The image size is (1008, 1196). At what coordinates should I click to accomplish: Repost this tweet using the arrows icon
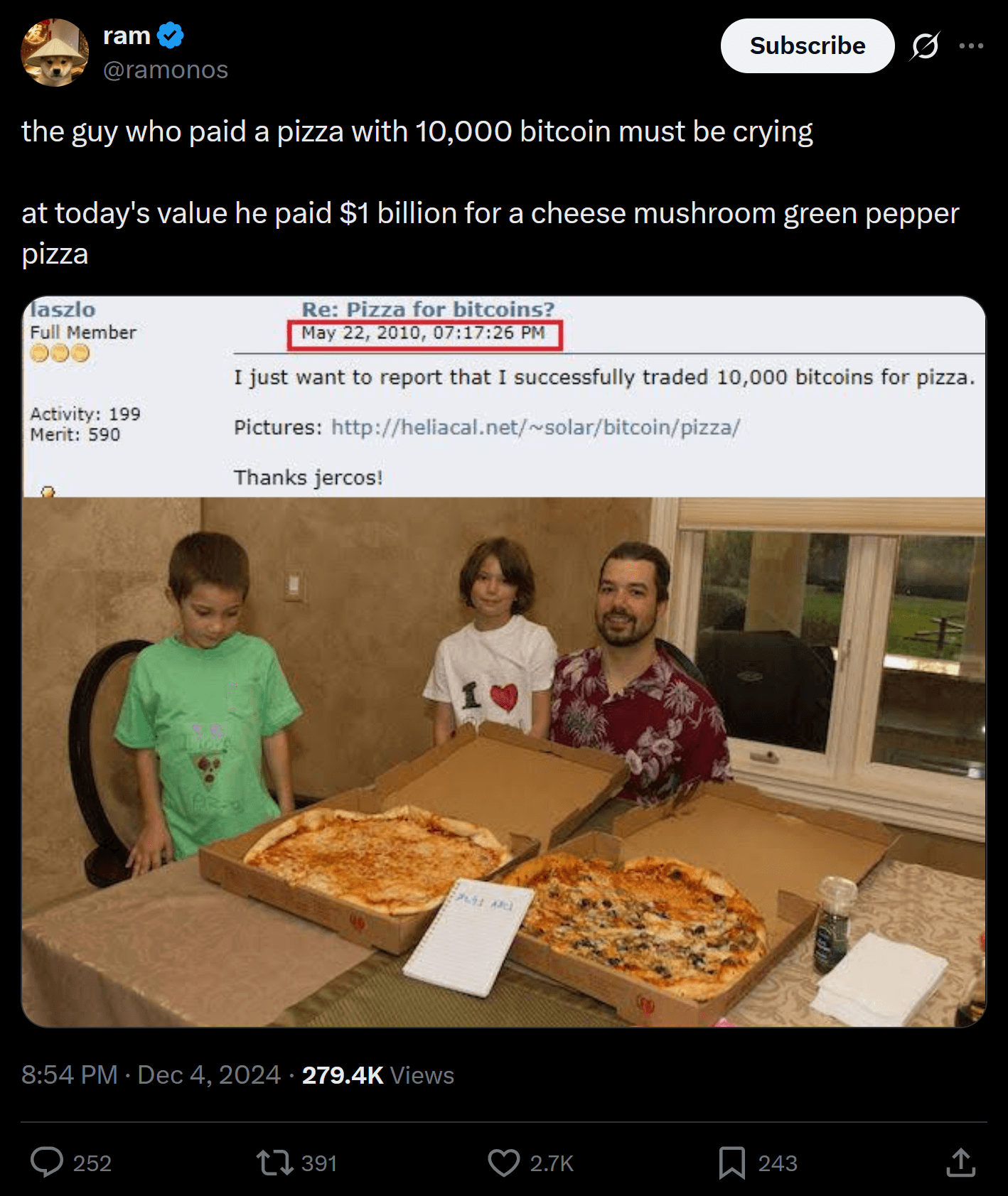pyautogui.click(x=274, y=1163)
